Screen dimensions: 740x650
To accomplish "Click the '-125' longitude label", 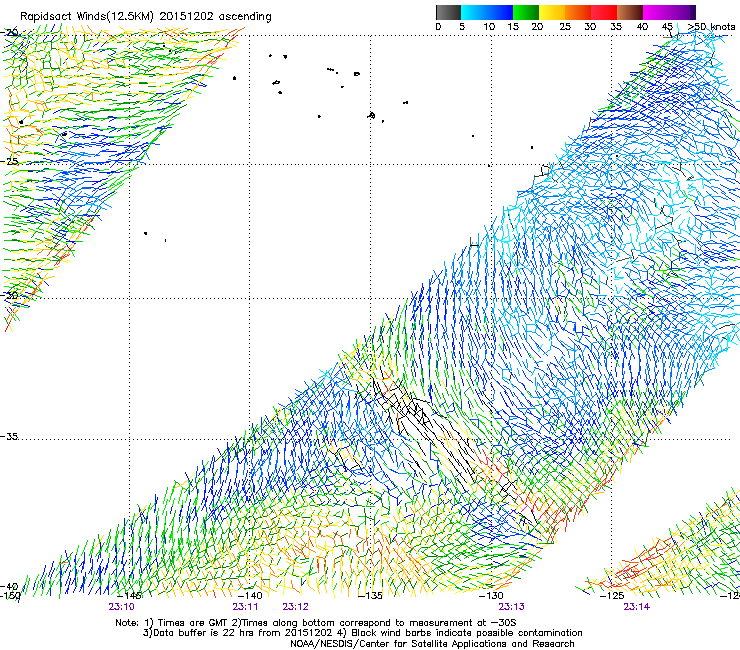I will [x=612, y=596].
